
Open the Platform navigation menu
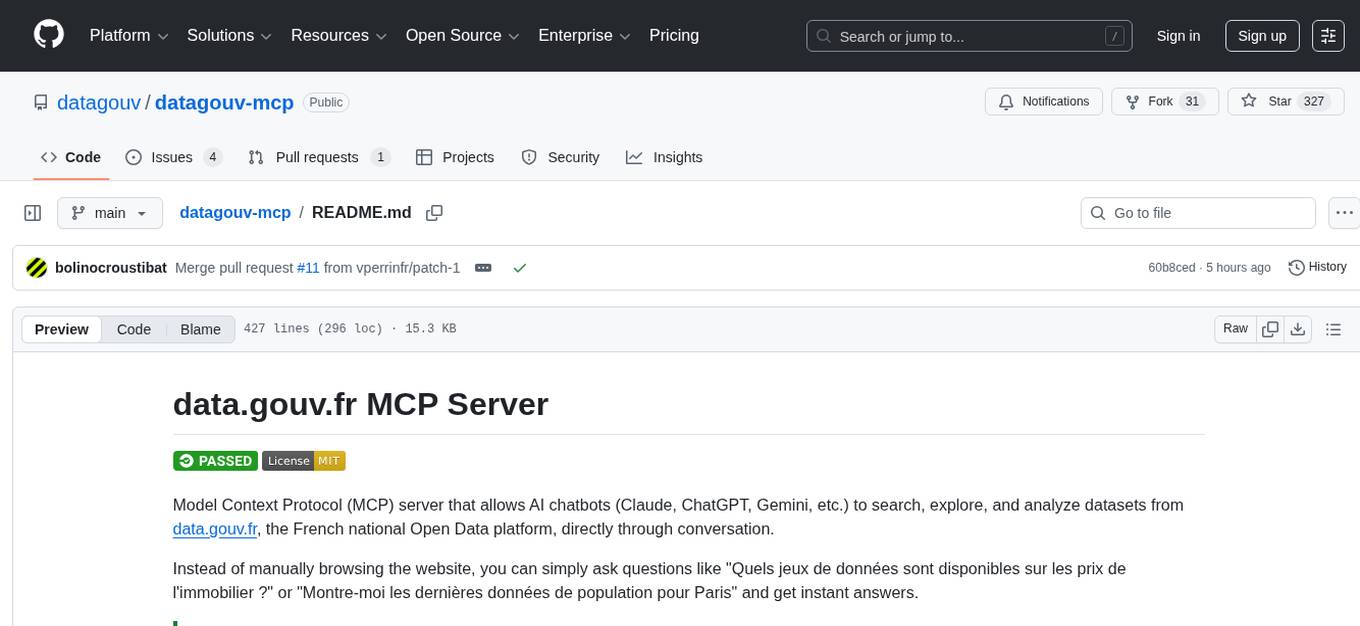tap(127, 35)
